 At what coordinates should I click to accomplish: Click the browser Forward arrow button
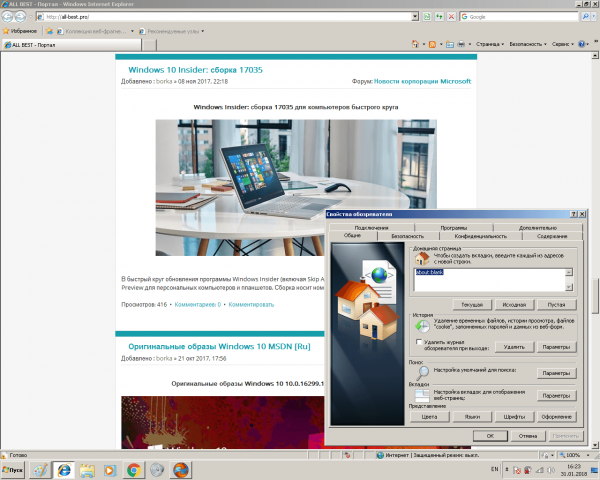20,16
